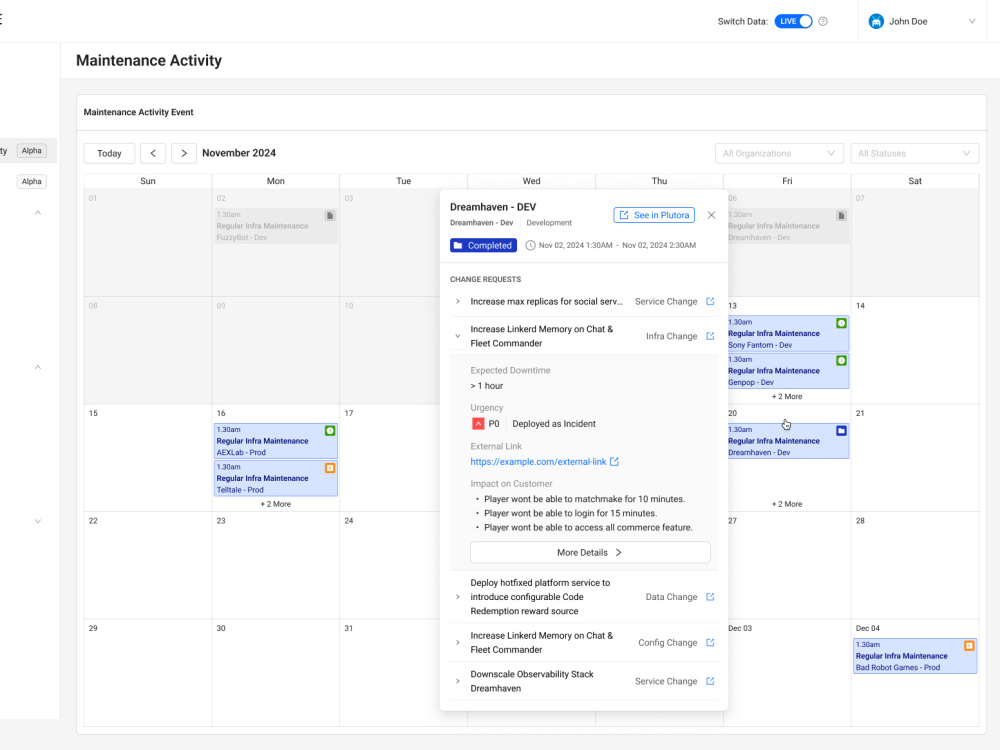Open external link for Downscale Observability Stack
1000x750 pixels.
pyautogui.click(x=710, y=681)
